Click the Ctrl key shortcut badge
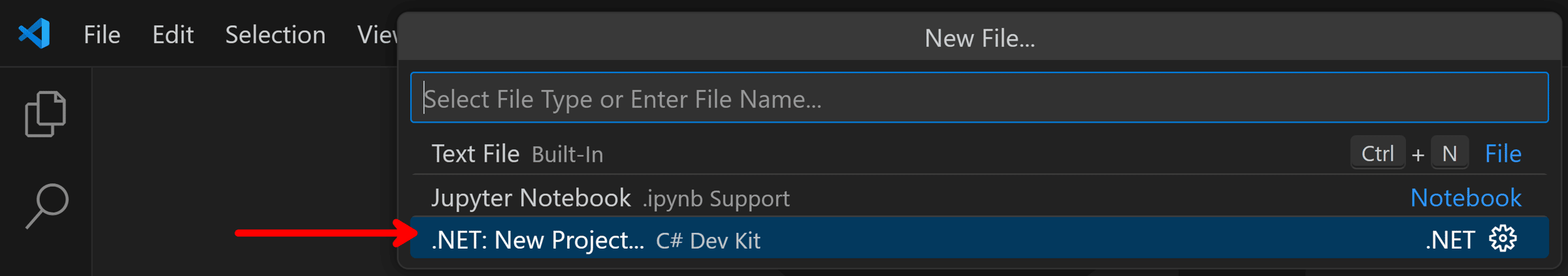 click(1377, 153)
